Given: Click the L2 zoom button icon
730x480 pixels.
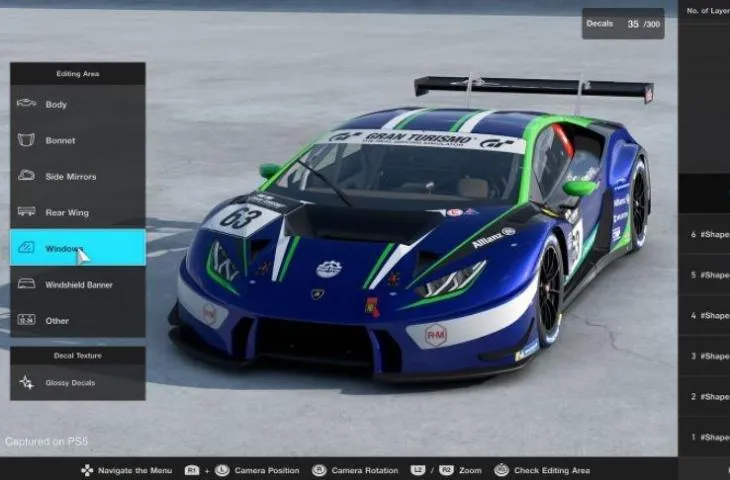Looking at the screenshot, I should [x=418, y=470].
